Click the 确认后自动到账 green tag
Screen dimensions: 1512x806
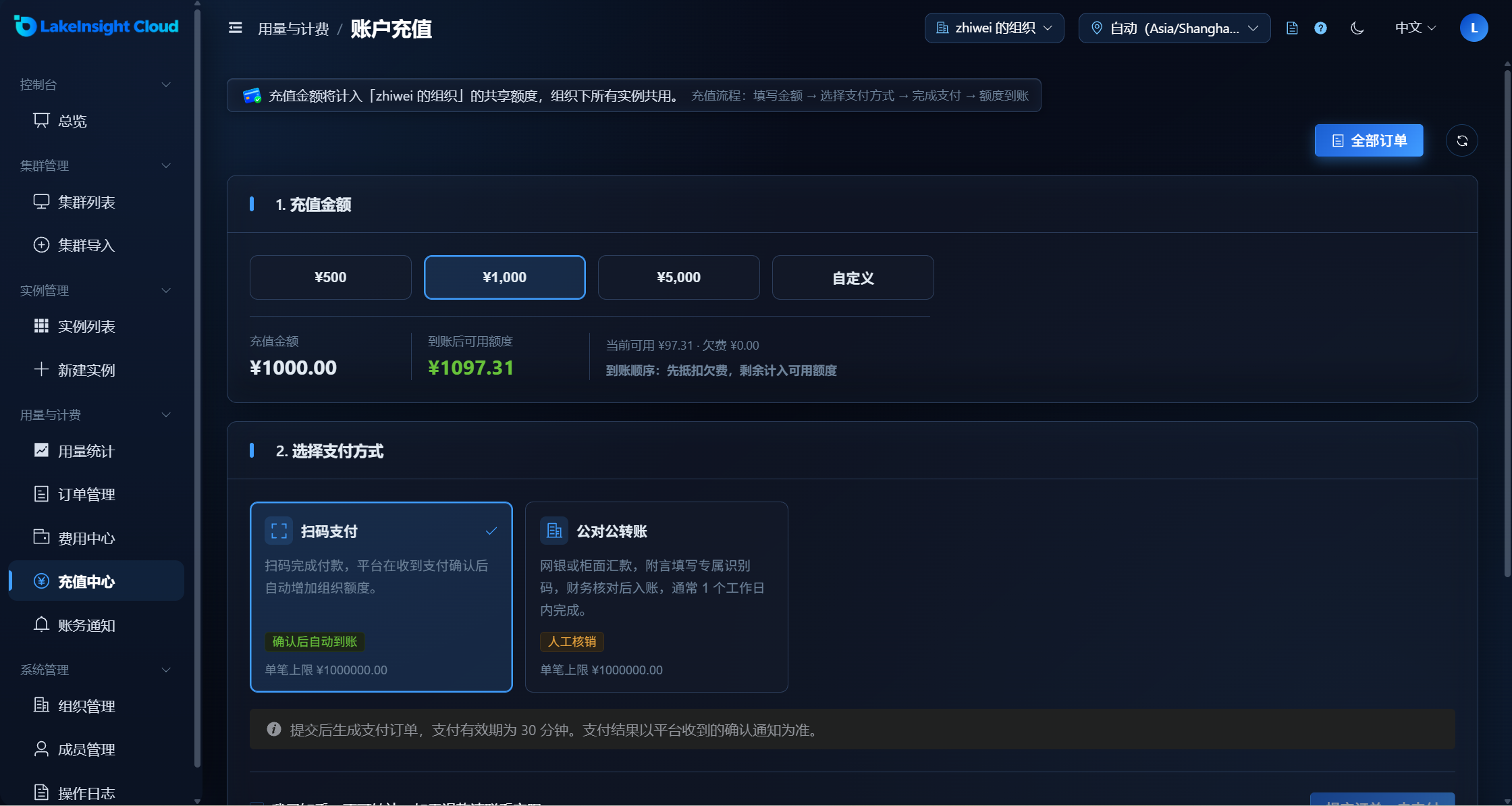(315, 641)
